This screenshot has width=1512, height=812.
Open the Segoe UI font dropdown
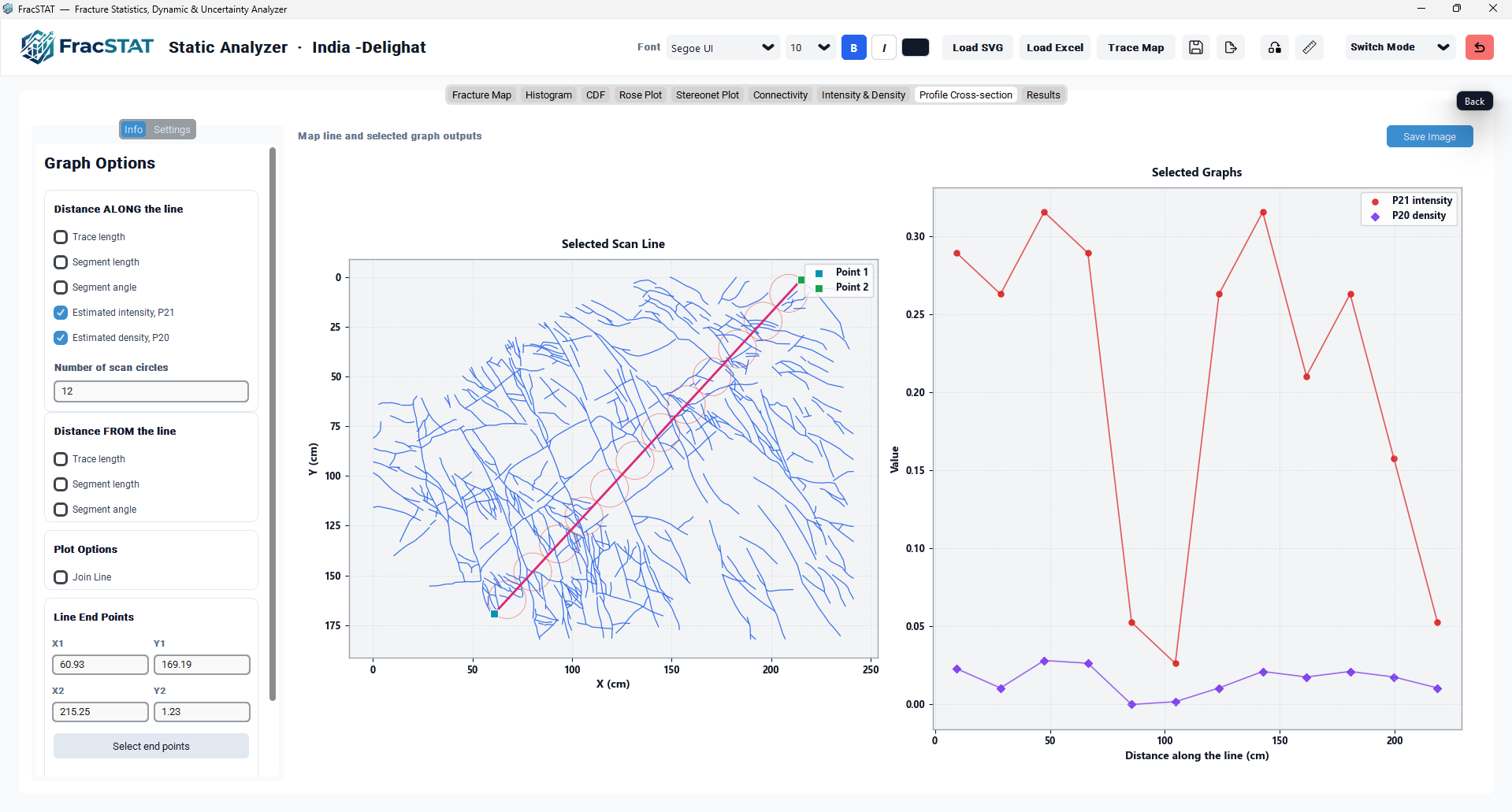point(723,47)
